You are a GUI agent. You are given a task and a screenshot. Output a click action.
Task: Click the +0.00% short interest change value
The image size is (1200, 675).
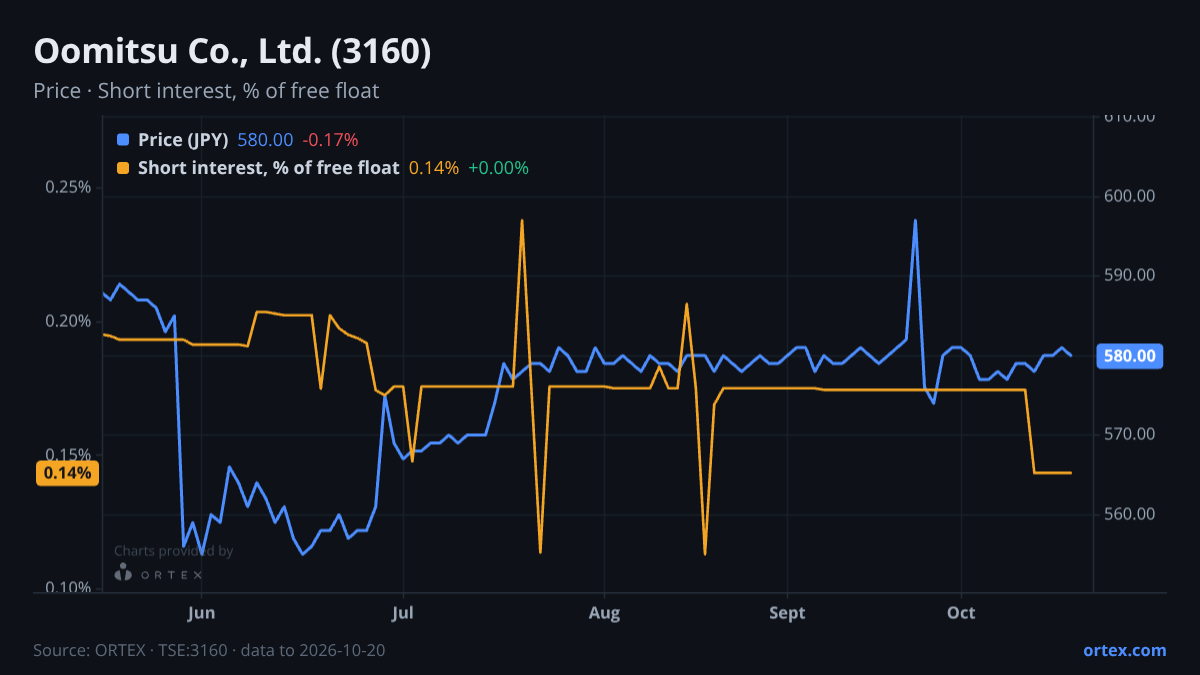[x=498, y=168]
